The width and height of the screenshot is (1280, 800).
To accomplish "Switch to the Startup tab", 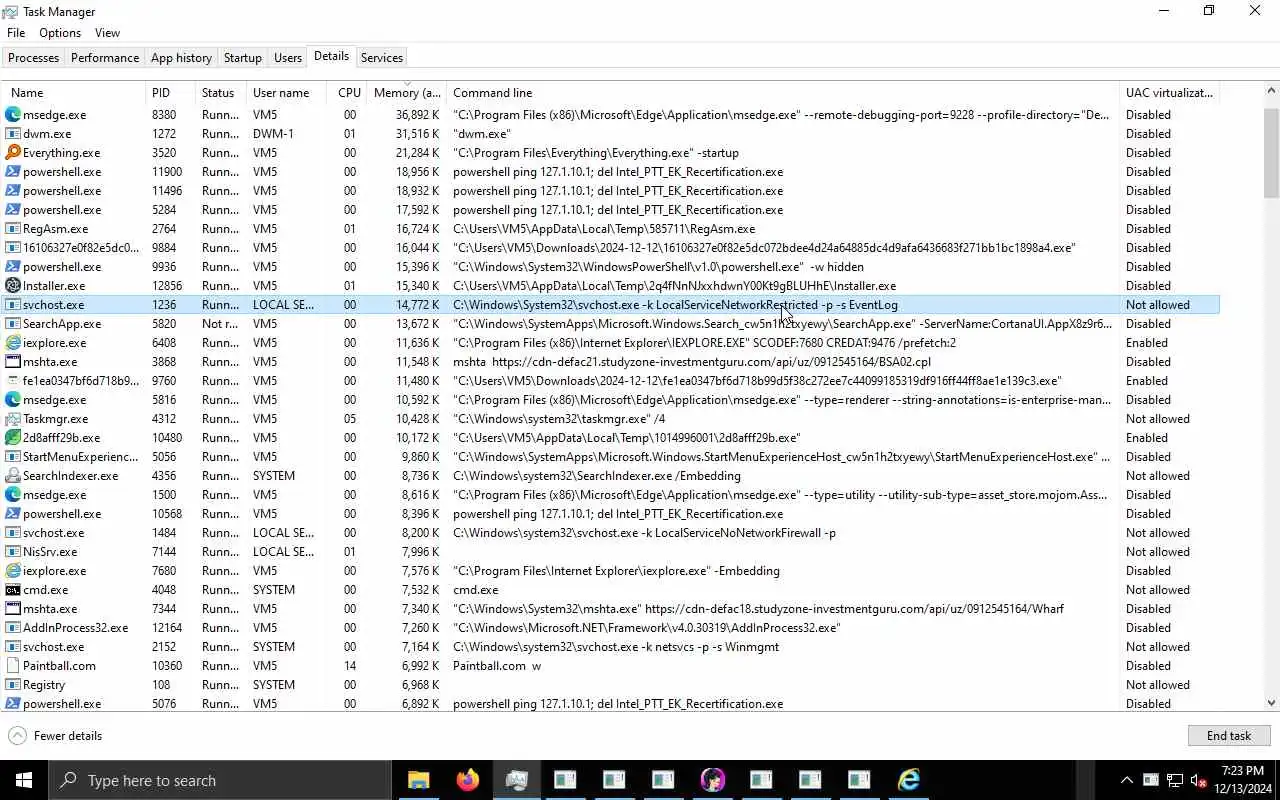I will [243, 58].
